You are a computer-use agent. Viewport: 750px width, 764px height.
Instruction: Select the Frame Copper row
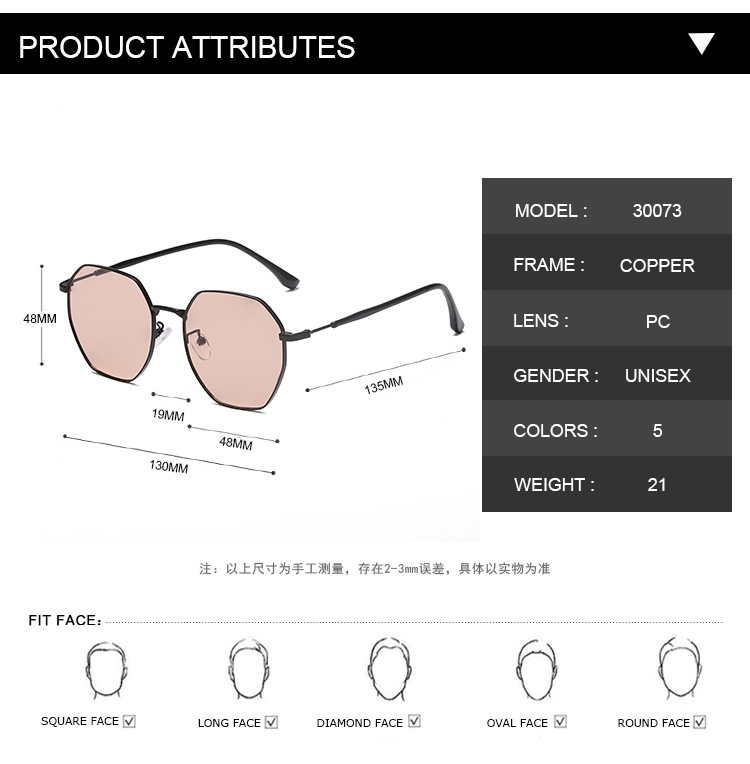[607, 265]
